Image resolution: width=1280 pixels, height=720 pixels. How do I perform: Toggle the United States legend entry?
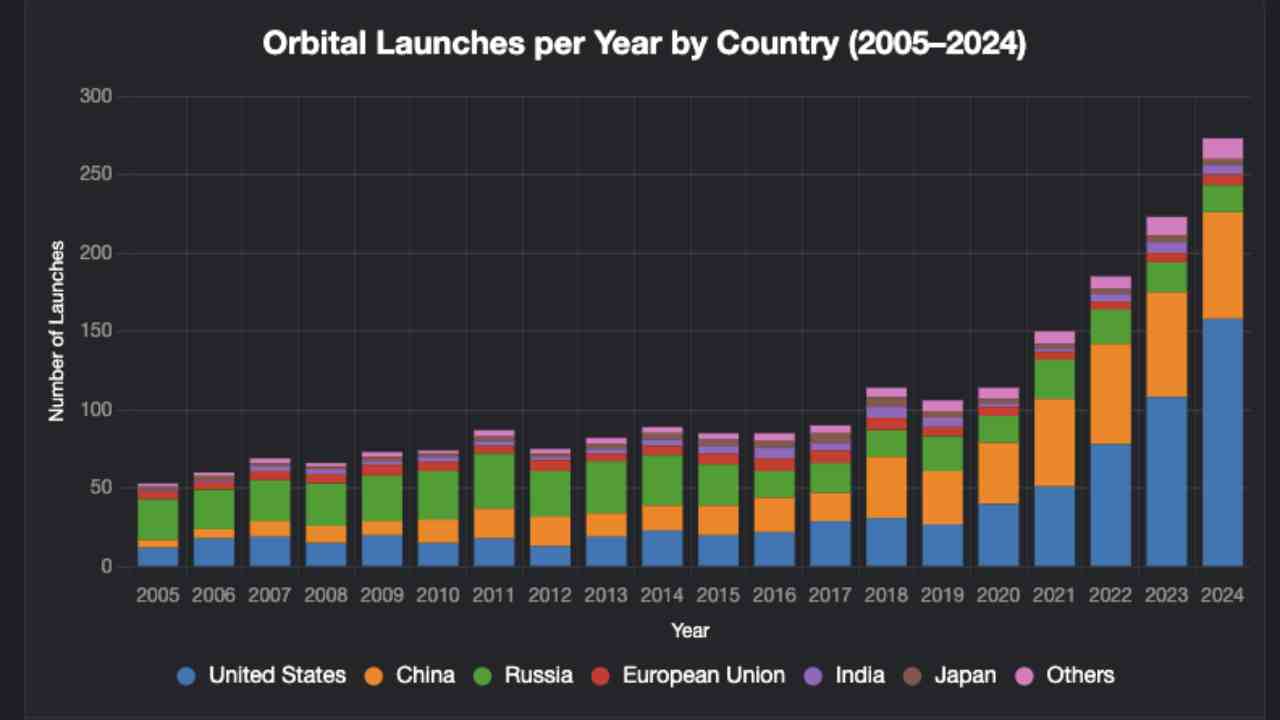coord(186,675)
